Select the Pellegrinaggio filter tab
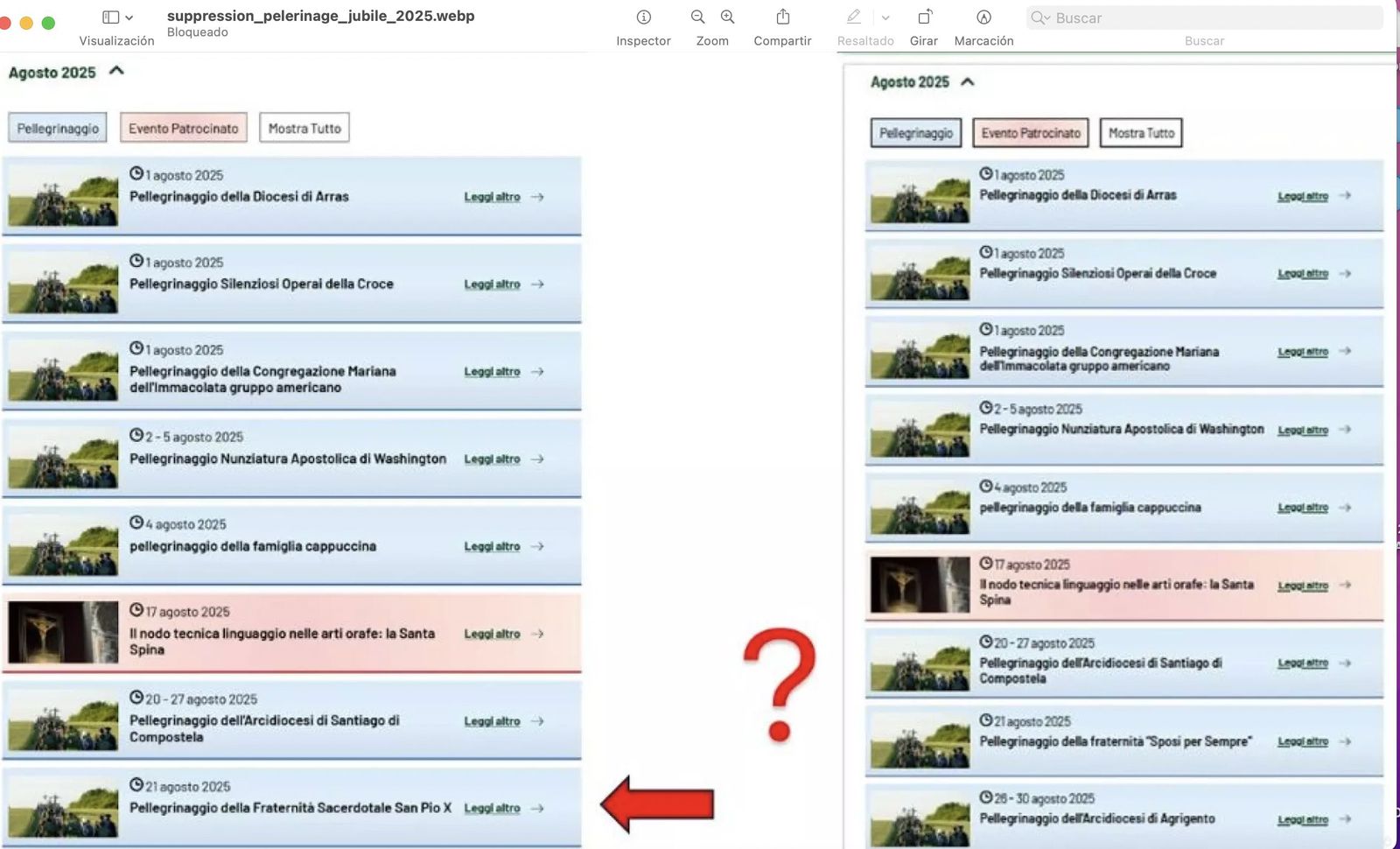The height and width of the screenshot is (849, 1400). pyautogui.click(x=57, y=127)
